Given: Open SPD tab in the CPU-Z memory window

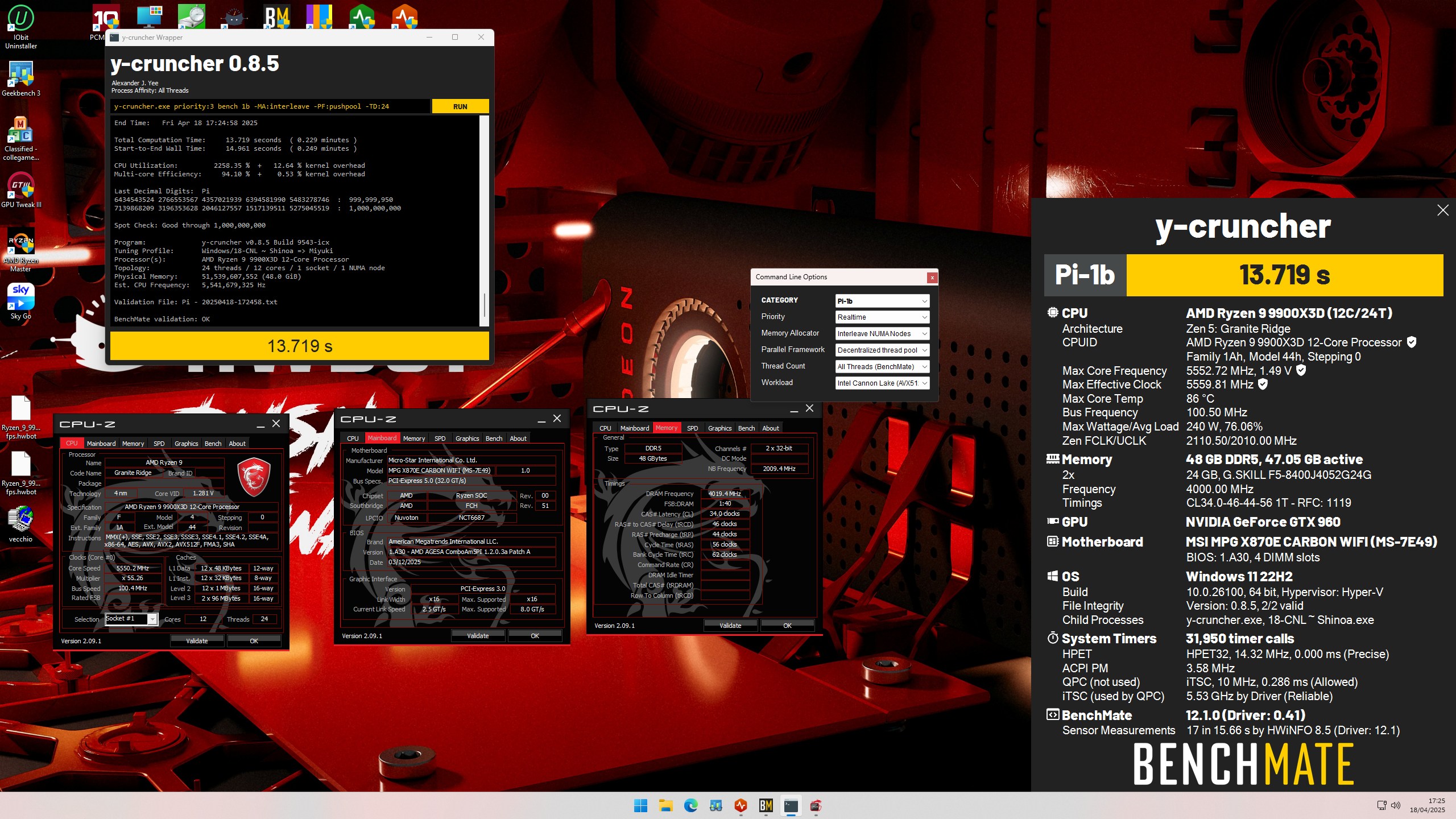Looking at the screenshot, I should [x=692, y=428].
